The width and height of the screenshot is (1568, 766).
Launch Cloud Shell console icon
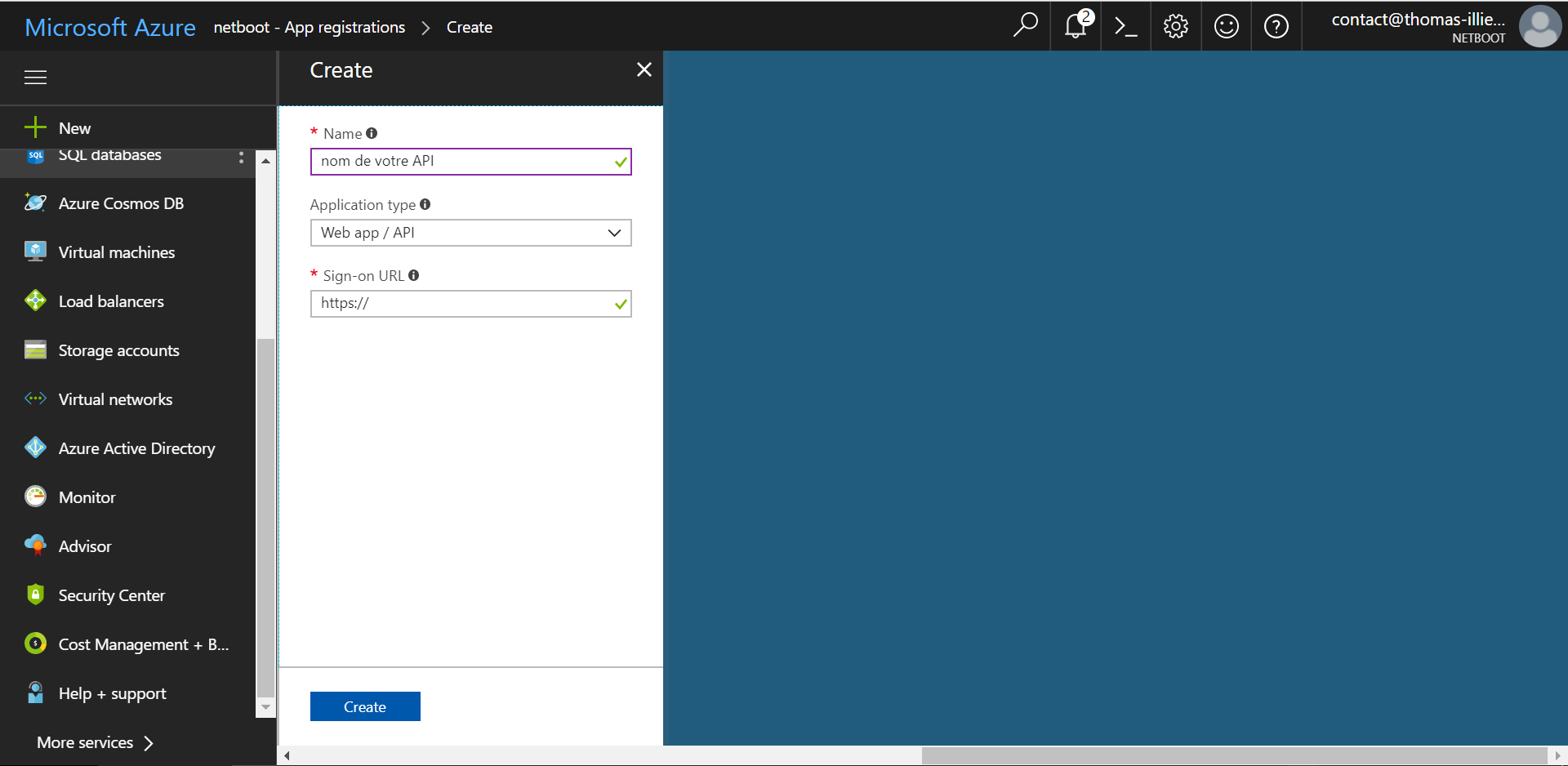pyautogui.click(x=1126, y=26)
